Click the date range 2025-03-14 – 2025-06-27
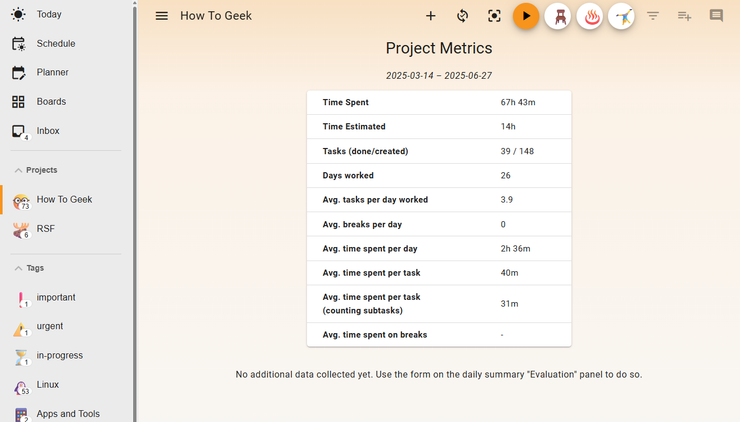The width and height of the screenshot is (740, 422). [x=439, y=76]
